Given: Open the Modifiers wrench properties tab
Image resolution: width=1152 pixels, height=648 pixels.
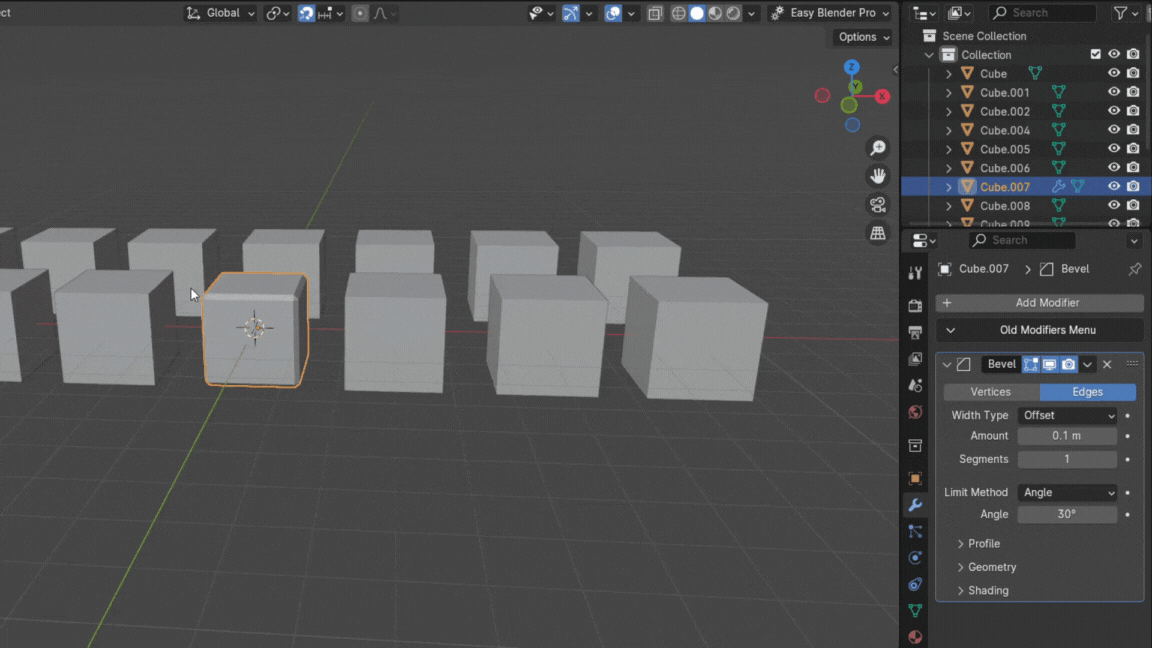Looking at the screenshot, I should click(x=915, y=505).
